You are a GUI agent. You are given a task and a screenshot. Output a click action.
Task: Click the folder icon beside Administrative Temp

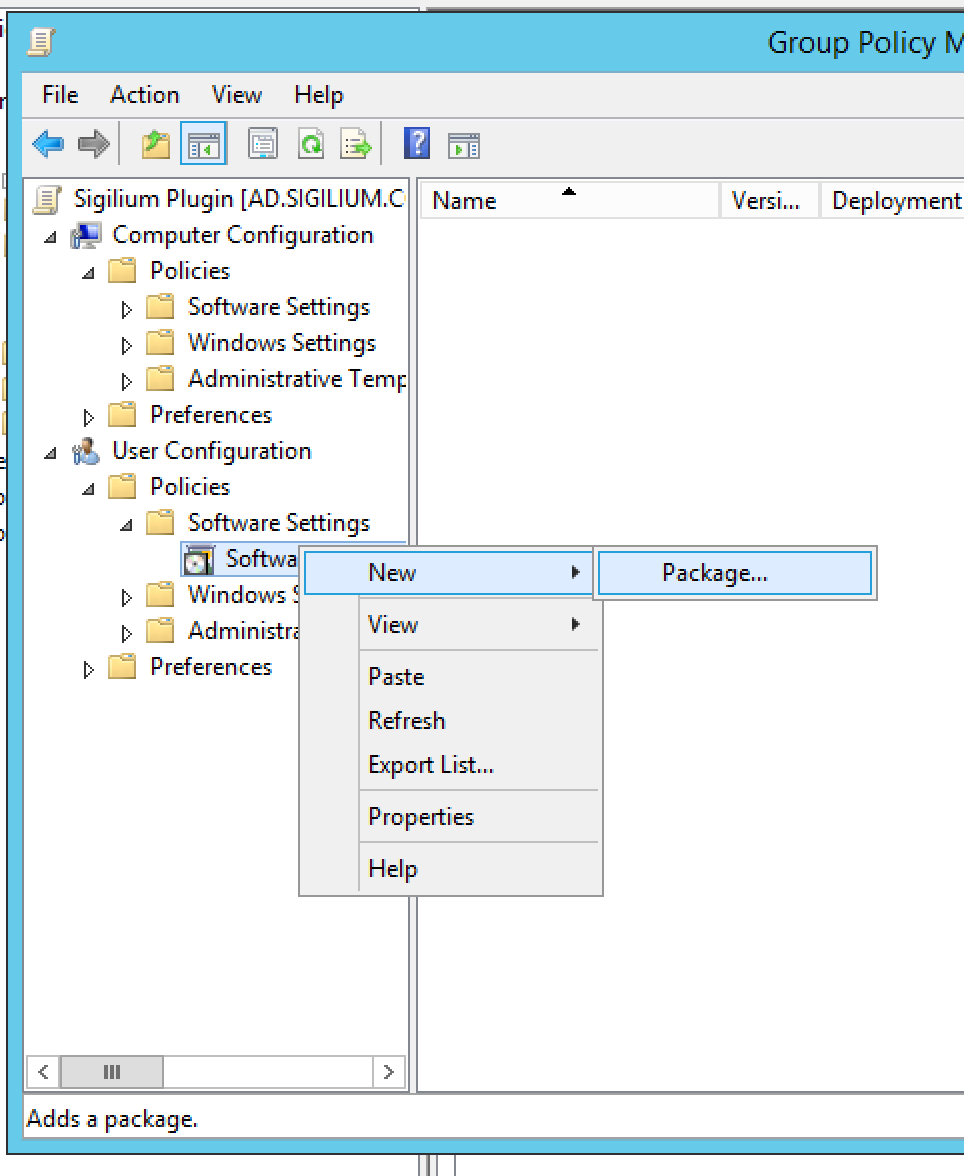point(160,379)
